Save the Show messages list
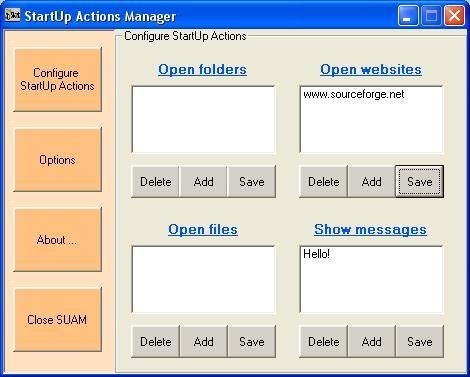Viewport: 470px width, 377px height. [420, 342]
